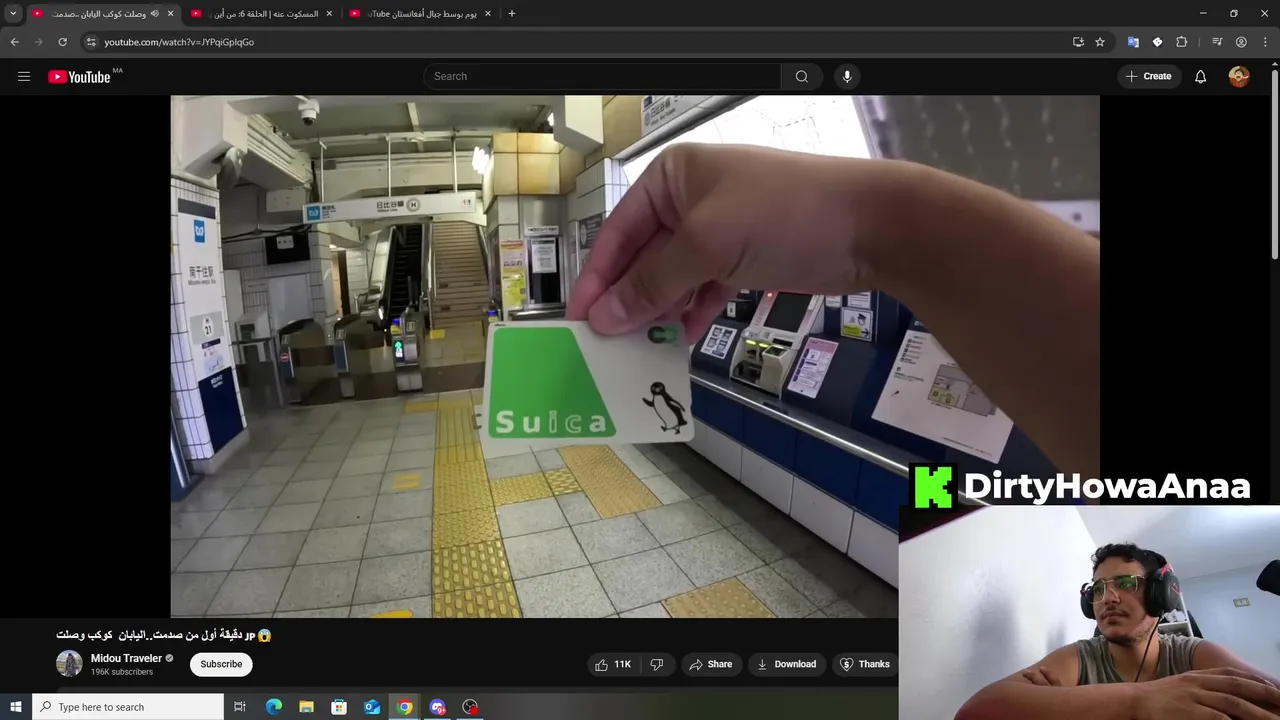Like the video (11K thumbs up)
Image resolution: width=1280 pixels, height=720 pixels.
[x=613, y=664]
